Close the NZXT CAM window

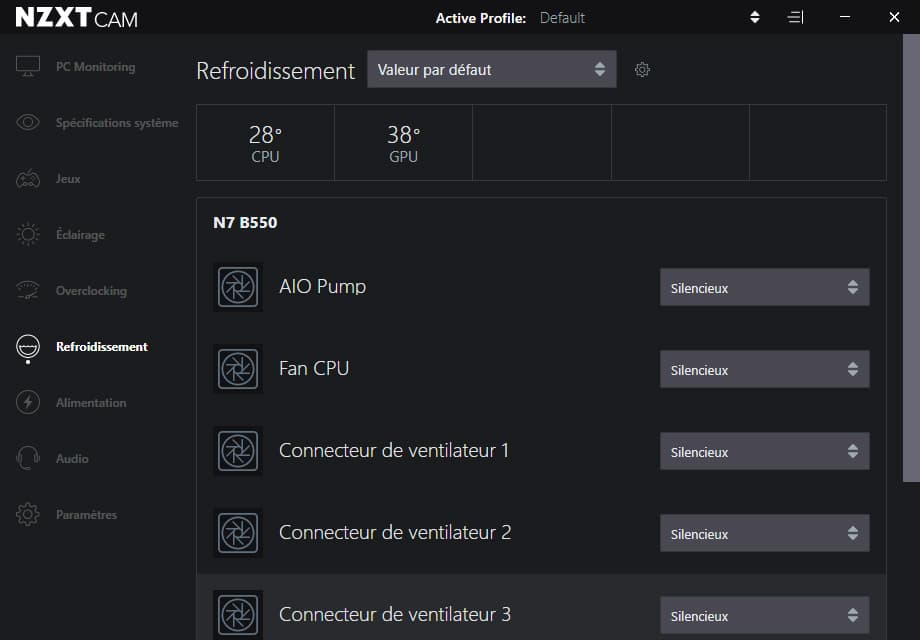coord(894,18)
